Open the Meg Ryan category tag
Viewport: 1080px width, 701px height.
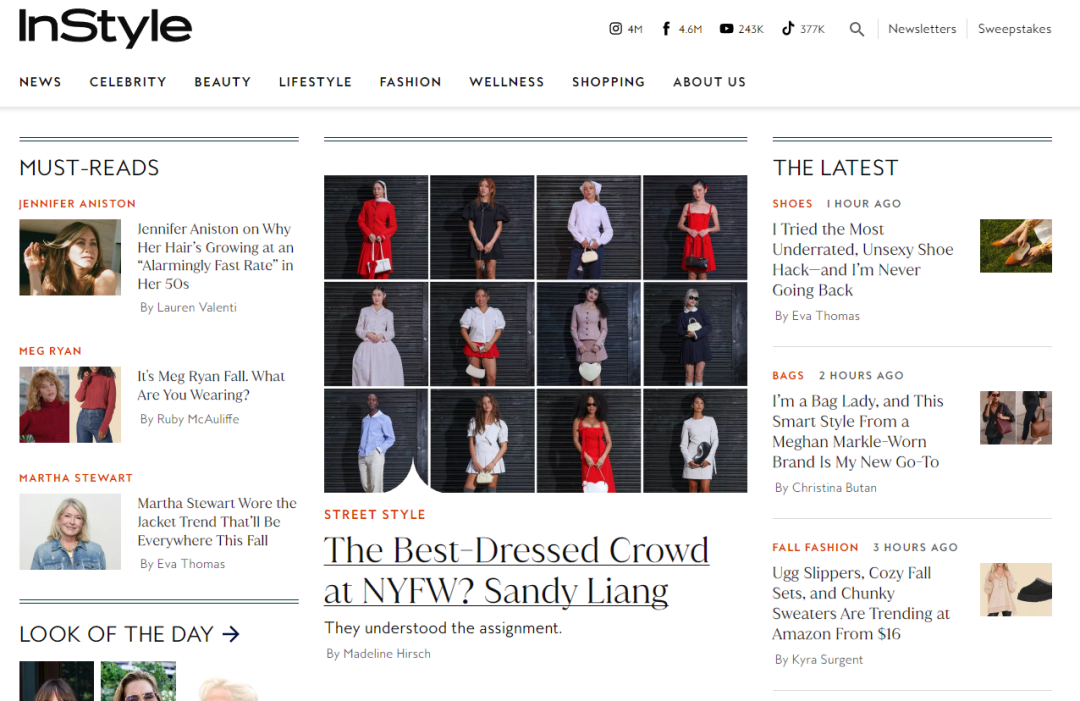click(50, 351)
